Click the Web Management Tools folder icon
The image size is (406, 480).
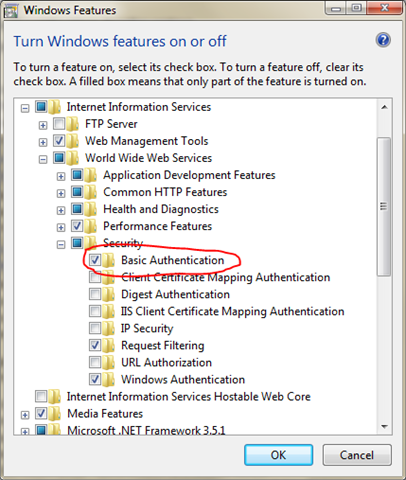point(72,141)
